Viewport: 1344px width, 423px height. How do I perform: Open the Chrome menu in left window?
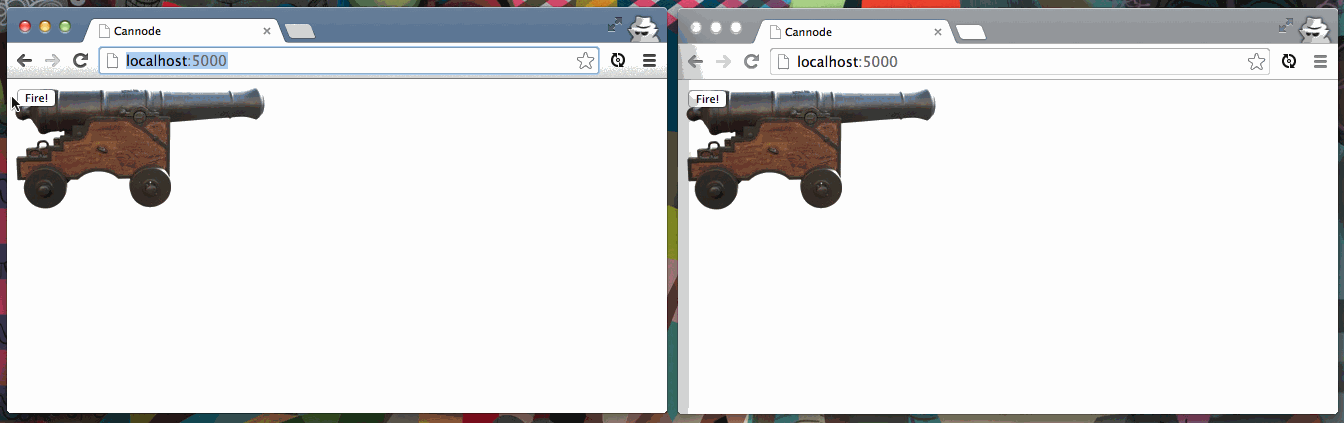coord(649,61)
